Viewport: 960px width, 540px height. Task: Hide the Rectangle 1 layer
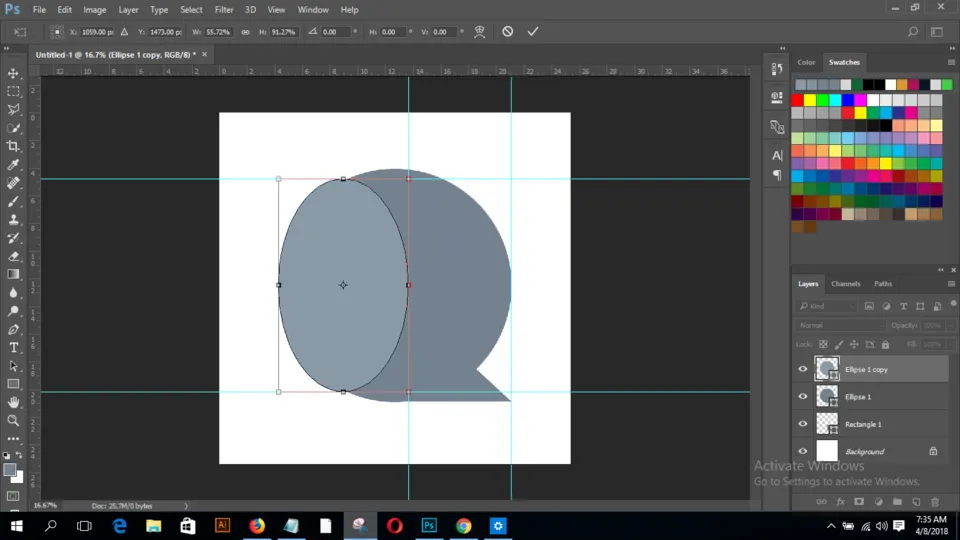803,424
